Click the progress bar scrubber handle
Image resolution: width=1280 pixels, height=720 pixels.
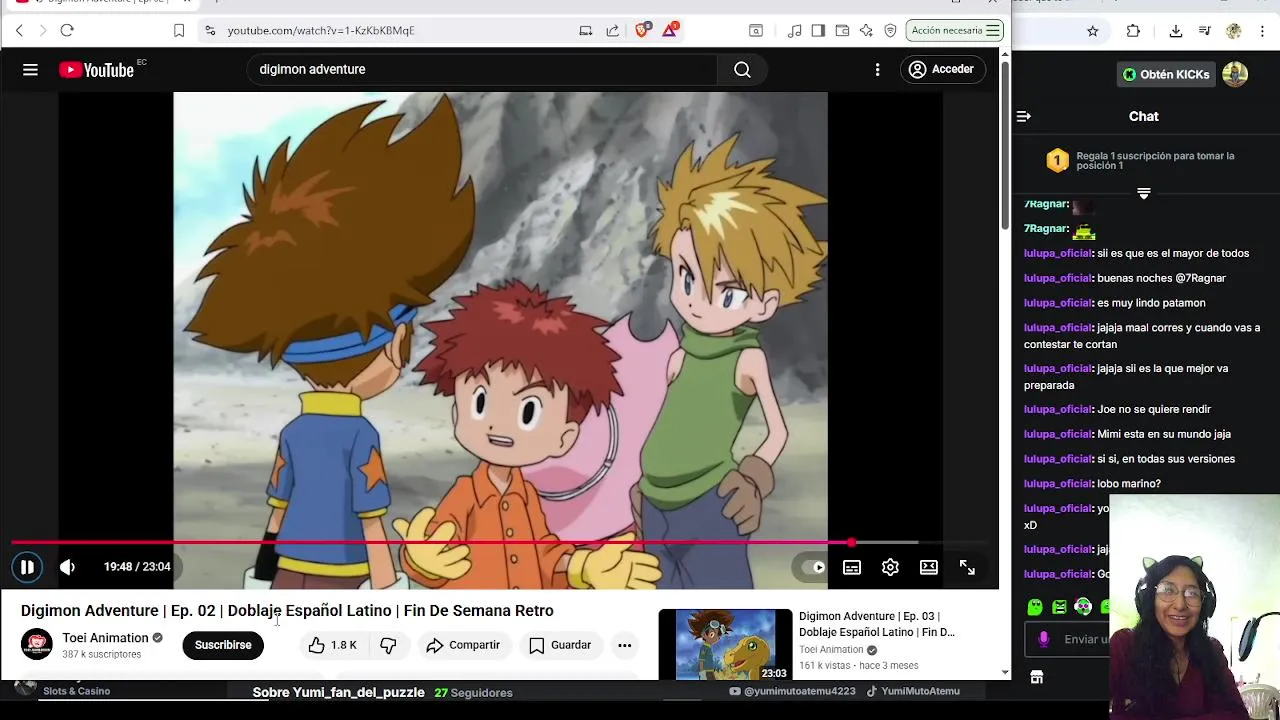(851, 543)
